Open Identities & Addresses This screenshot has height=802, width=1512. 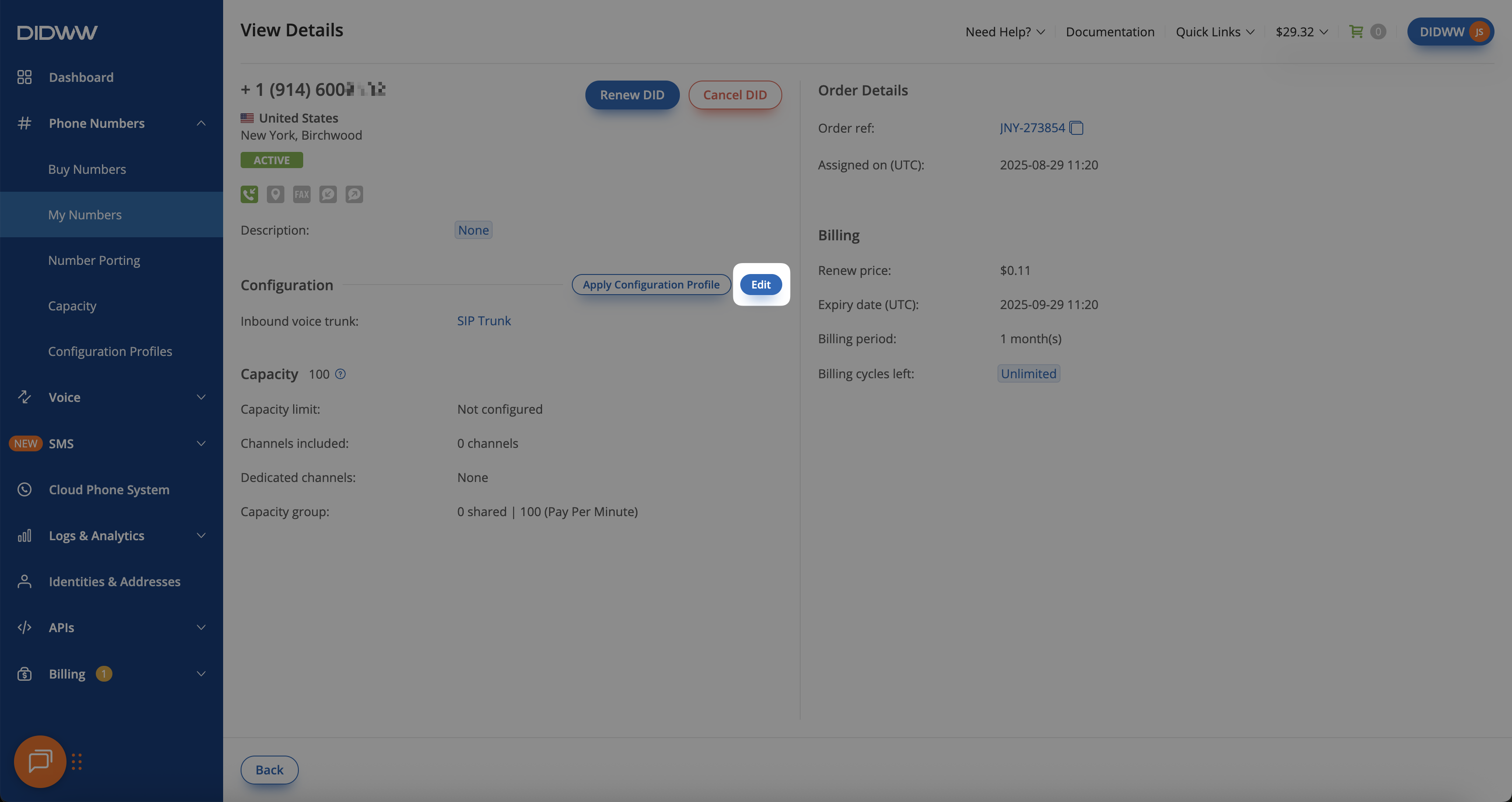coord(115,581)
